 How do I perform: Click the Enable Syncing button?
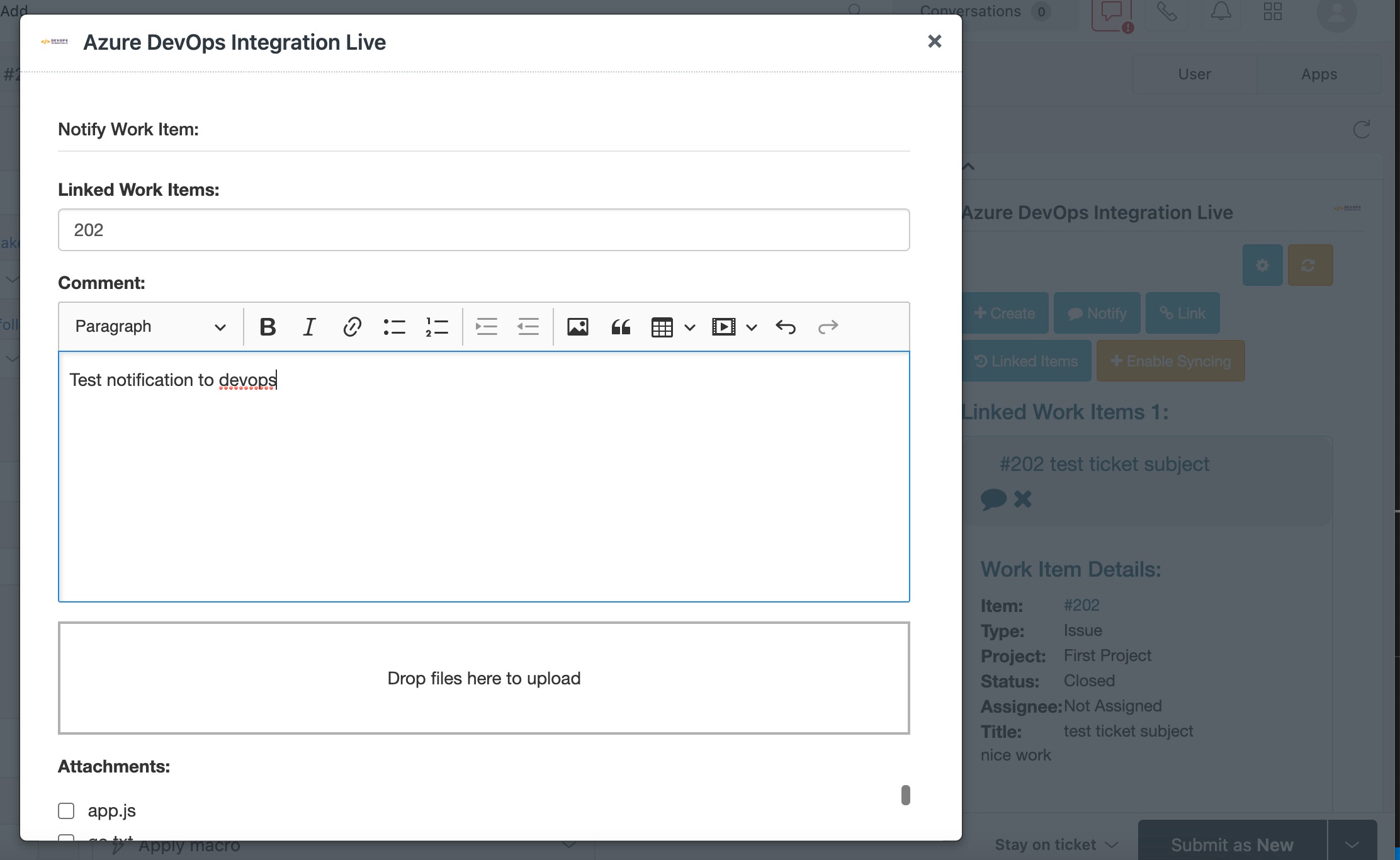click(1171, 361)
